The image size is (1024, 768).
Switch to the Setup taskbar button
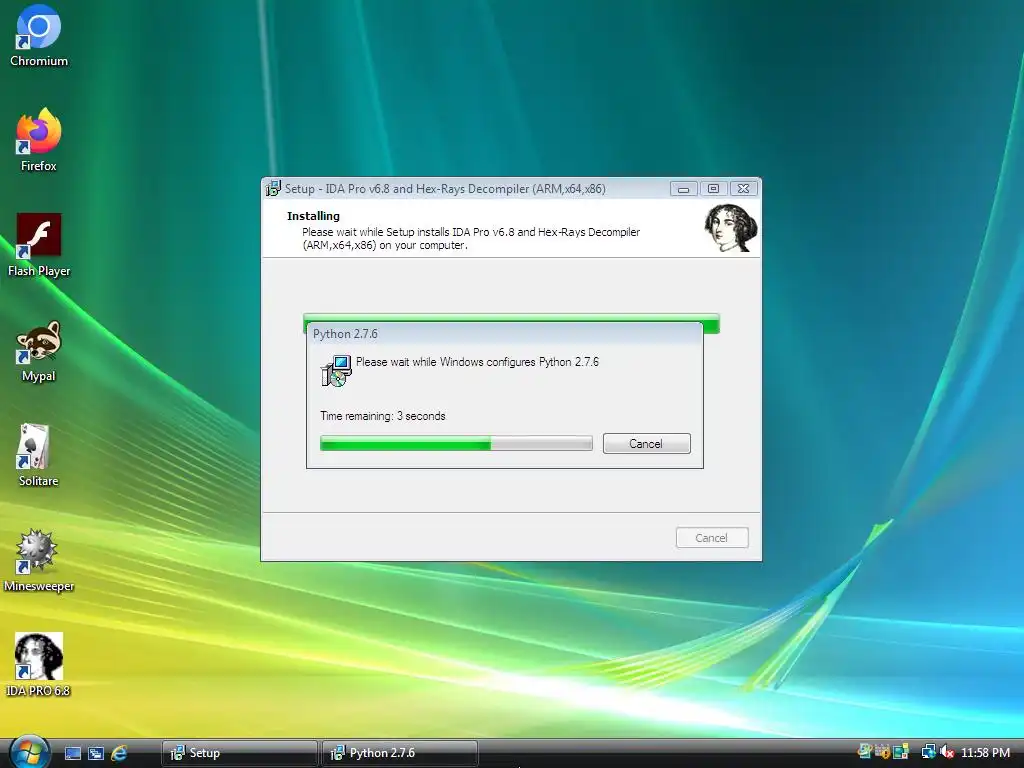(240, 753)
